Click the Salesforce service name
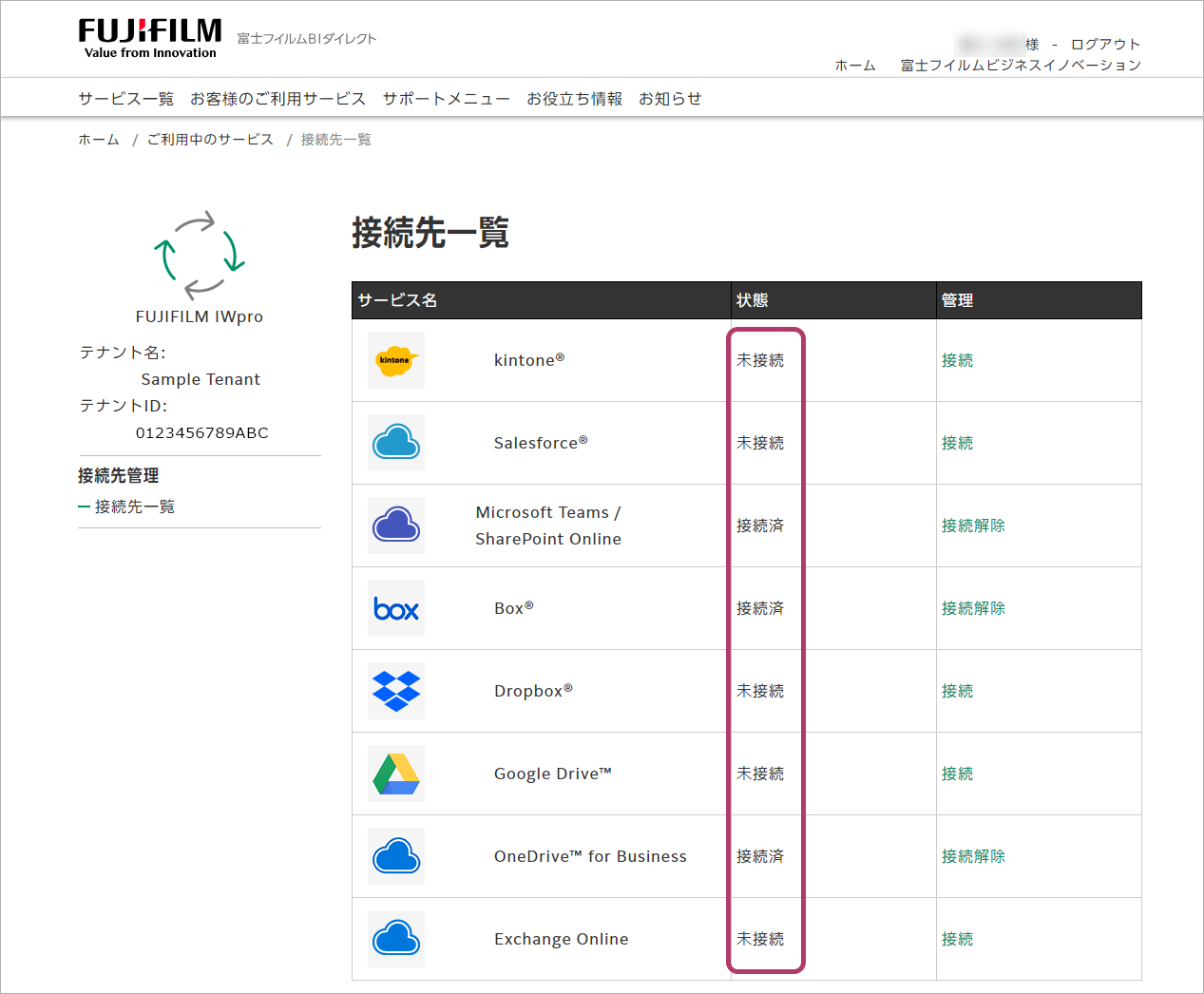1204x994 pixels. click(541, 443)
